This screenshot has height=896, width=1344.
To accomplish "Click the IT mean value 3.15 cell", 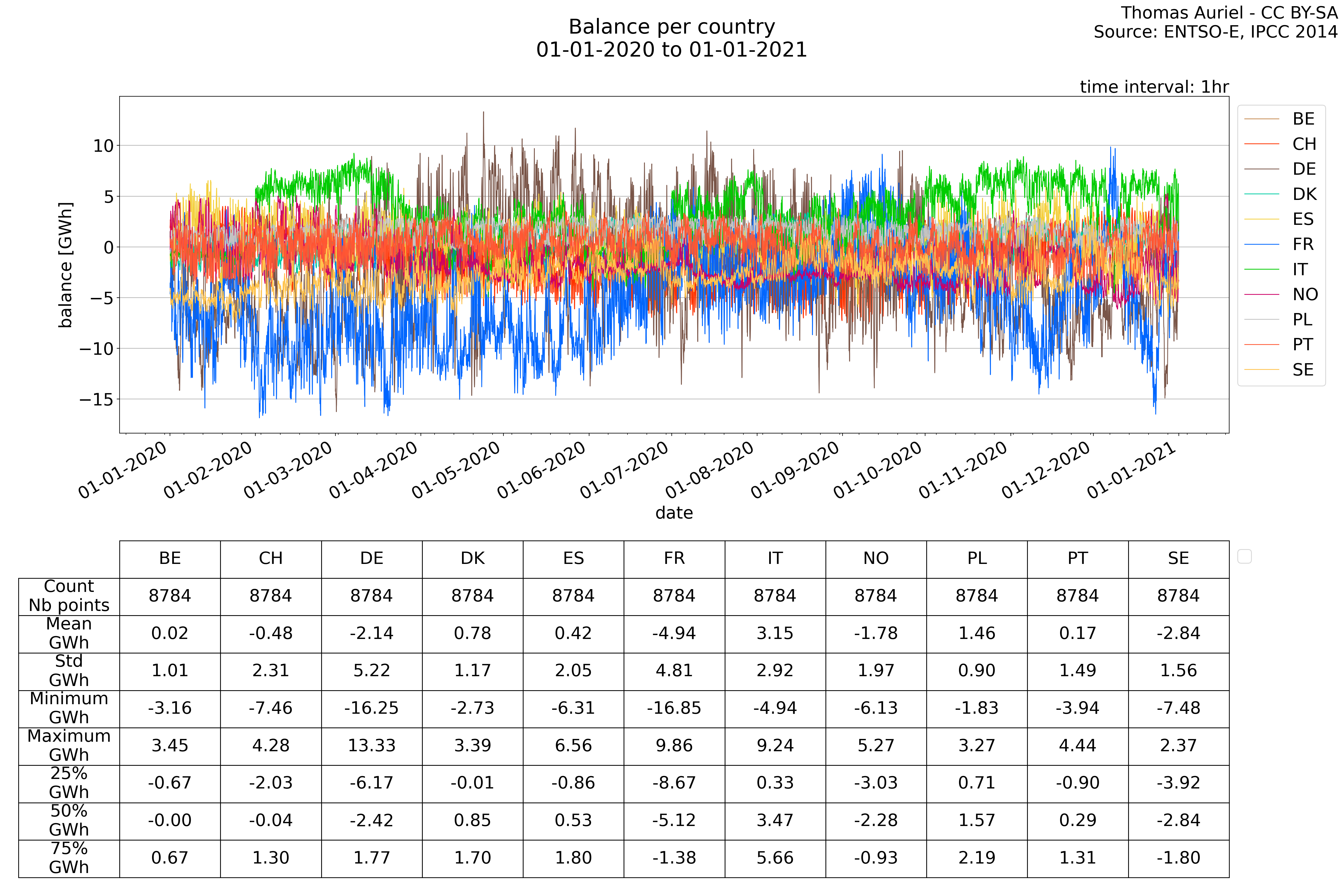I will [x=775, y=633].
